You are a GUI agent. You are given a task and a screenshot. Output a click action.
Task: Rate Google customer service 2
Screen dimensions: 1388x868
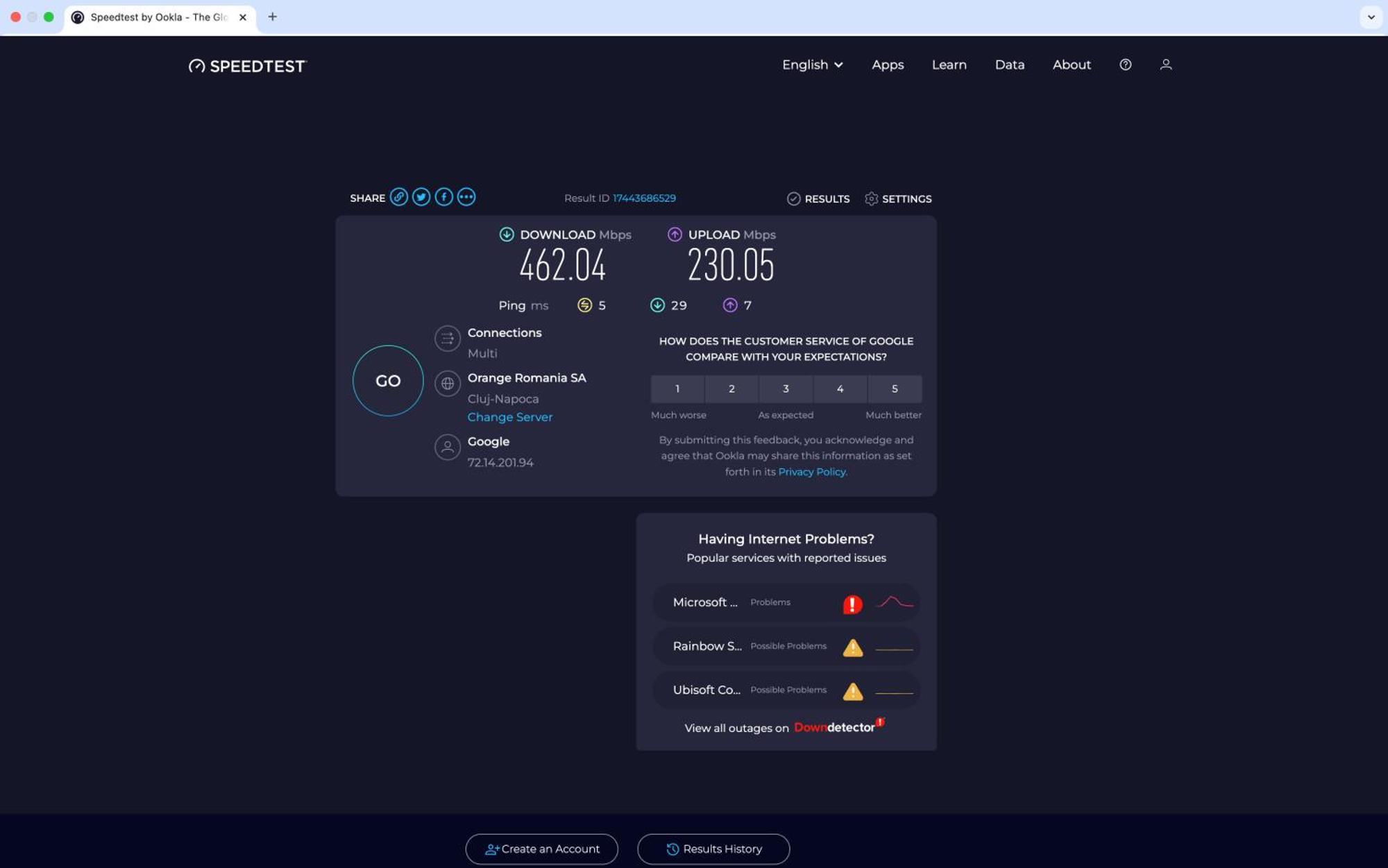coord(731,389)
